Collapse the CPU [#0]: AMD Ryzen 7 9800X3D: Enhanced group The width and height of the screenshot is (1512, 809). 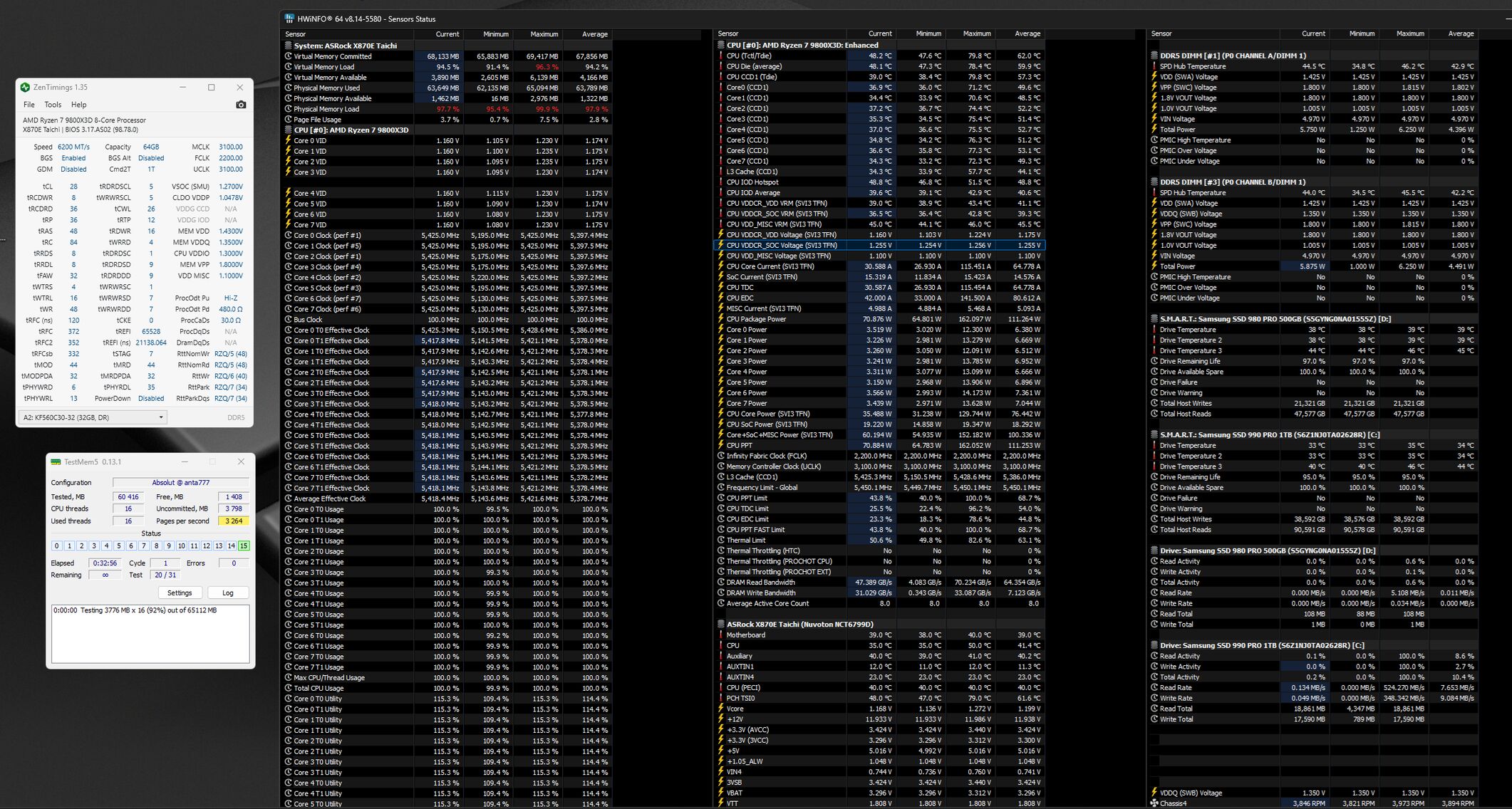pyautogui.click(x=721, y=45)
